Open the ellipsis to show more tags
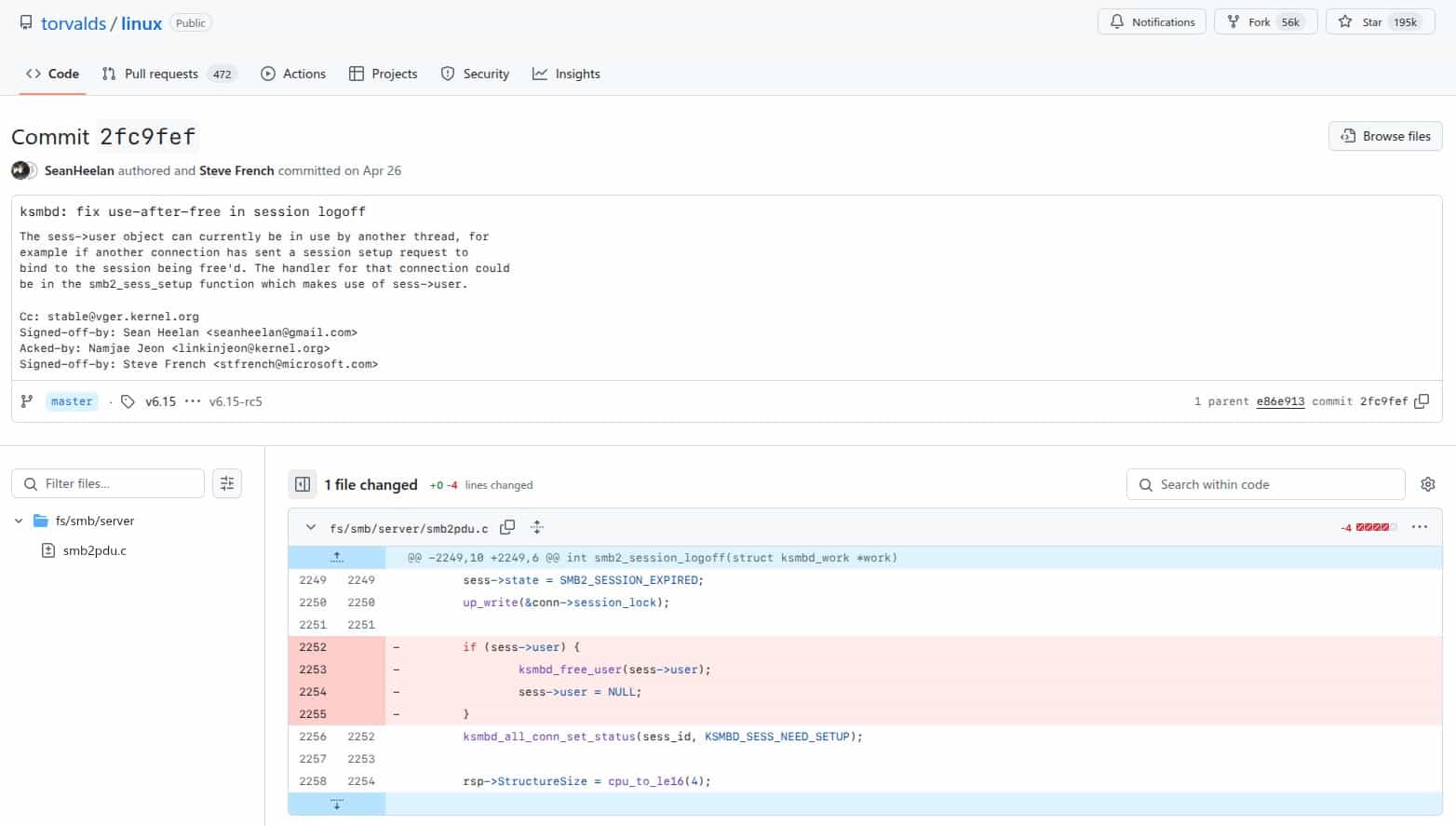 tap(192, 401)
